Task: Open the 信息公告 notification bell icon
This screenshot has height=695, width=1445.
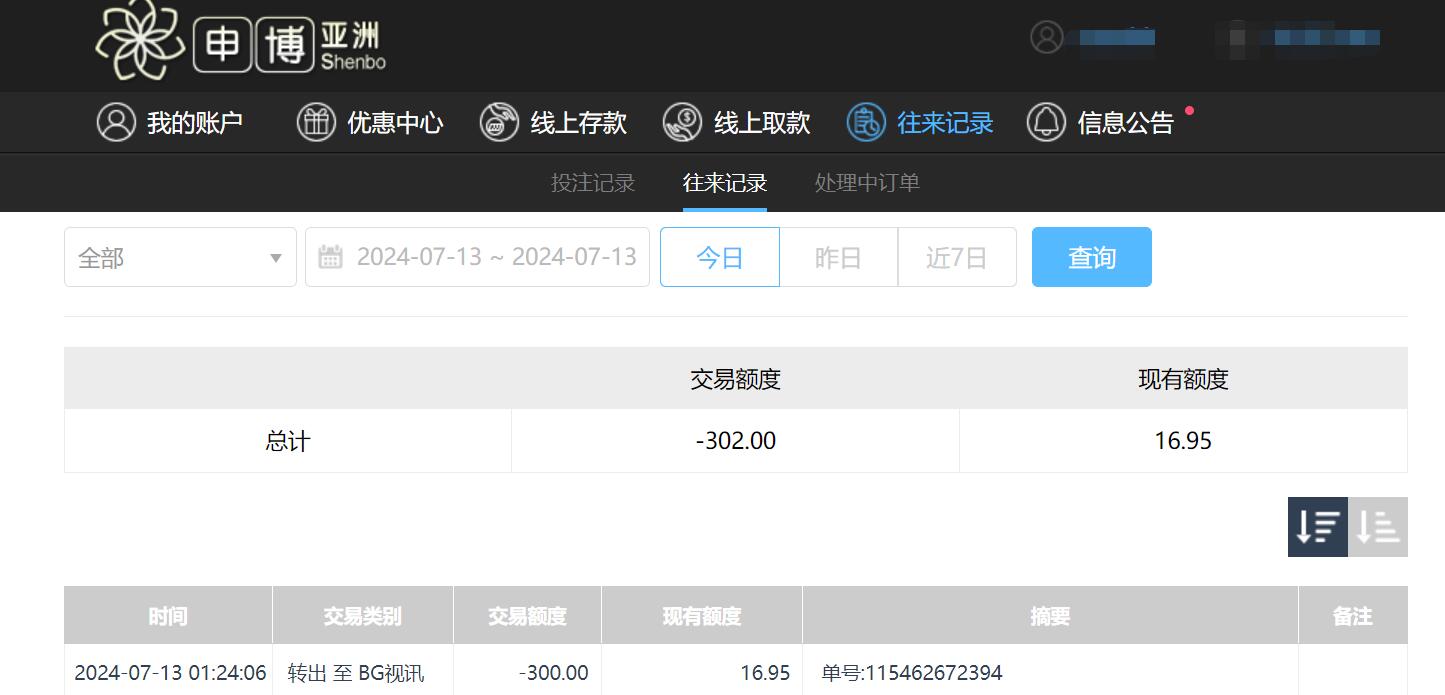Action: (1046, 122)
